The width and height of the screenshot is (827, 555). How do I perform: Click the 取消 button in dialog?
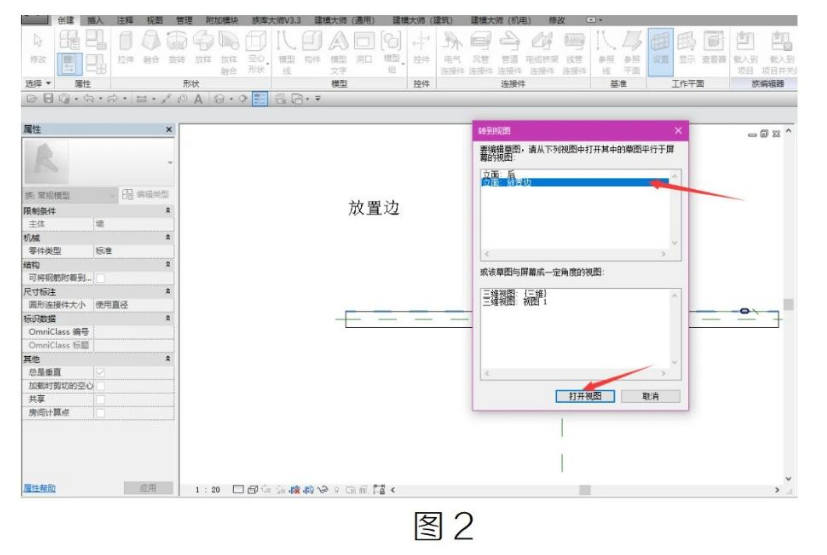point(651,396)
